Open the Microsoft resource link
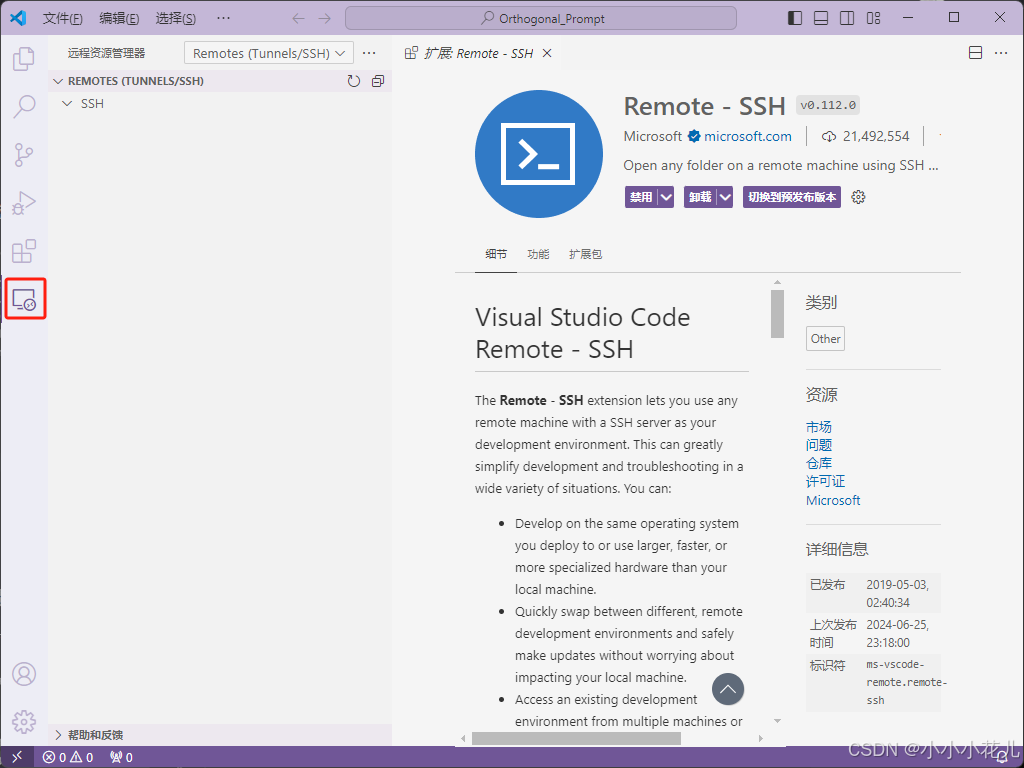This screenshot has height=768, width=1024. coord(833,500)
